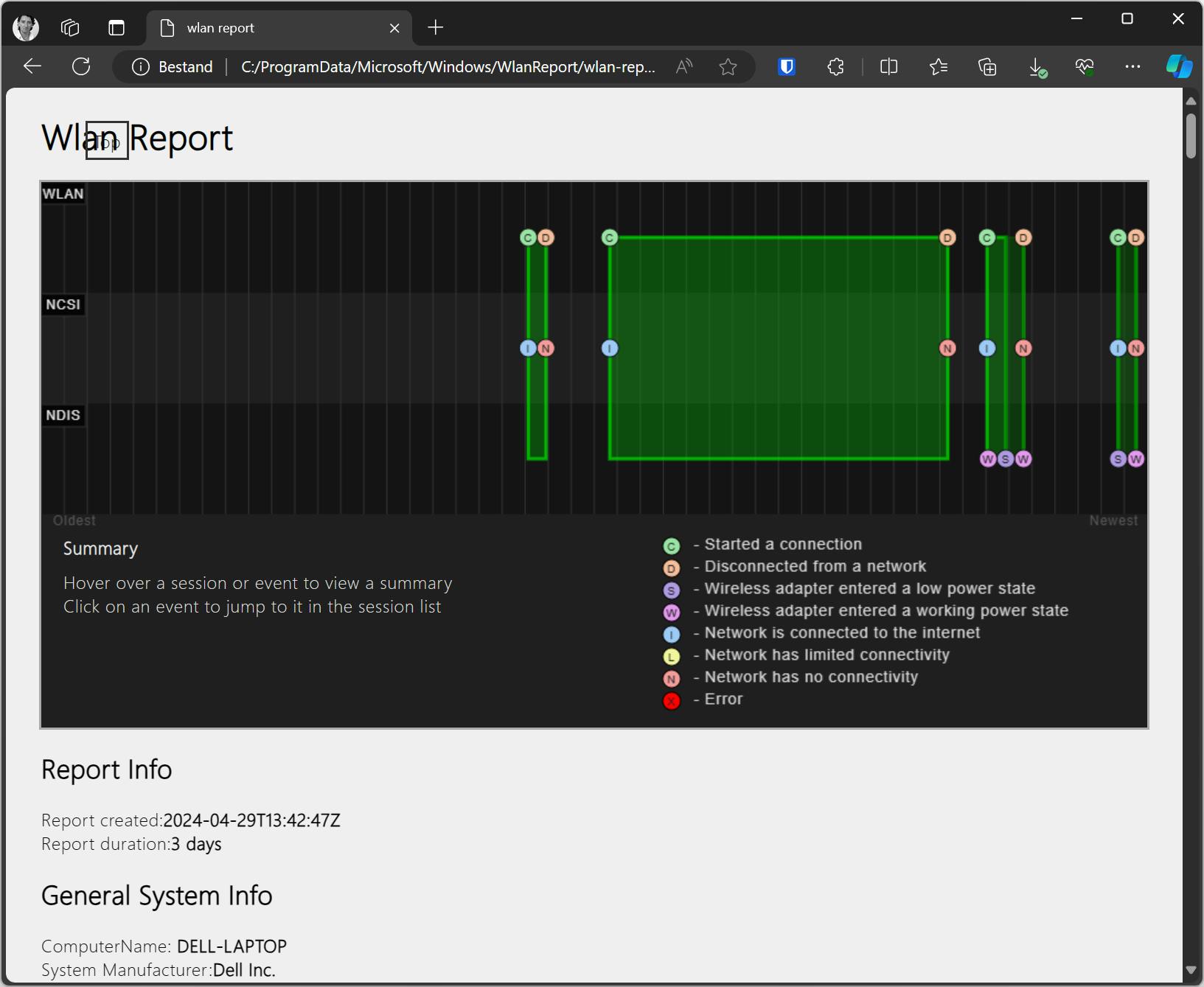The image size is (1204, 987).
Task: Expand the tab actions menu
Action: click(x=116, y=28)
